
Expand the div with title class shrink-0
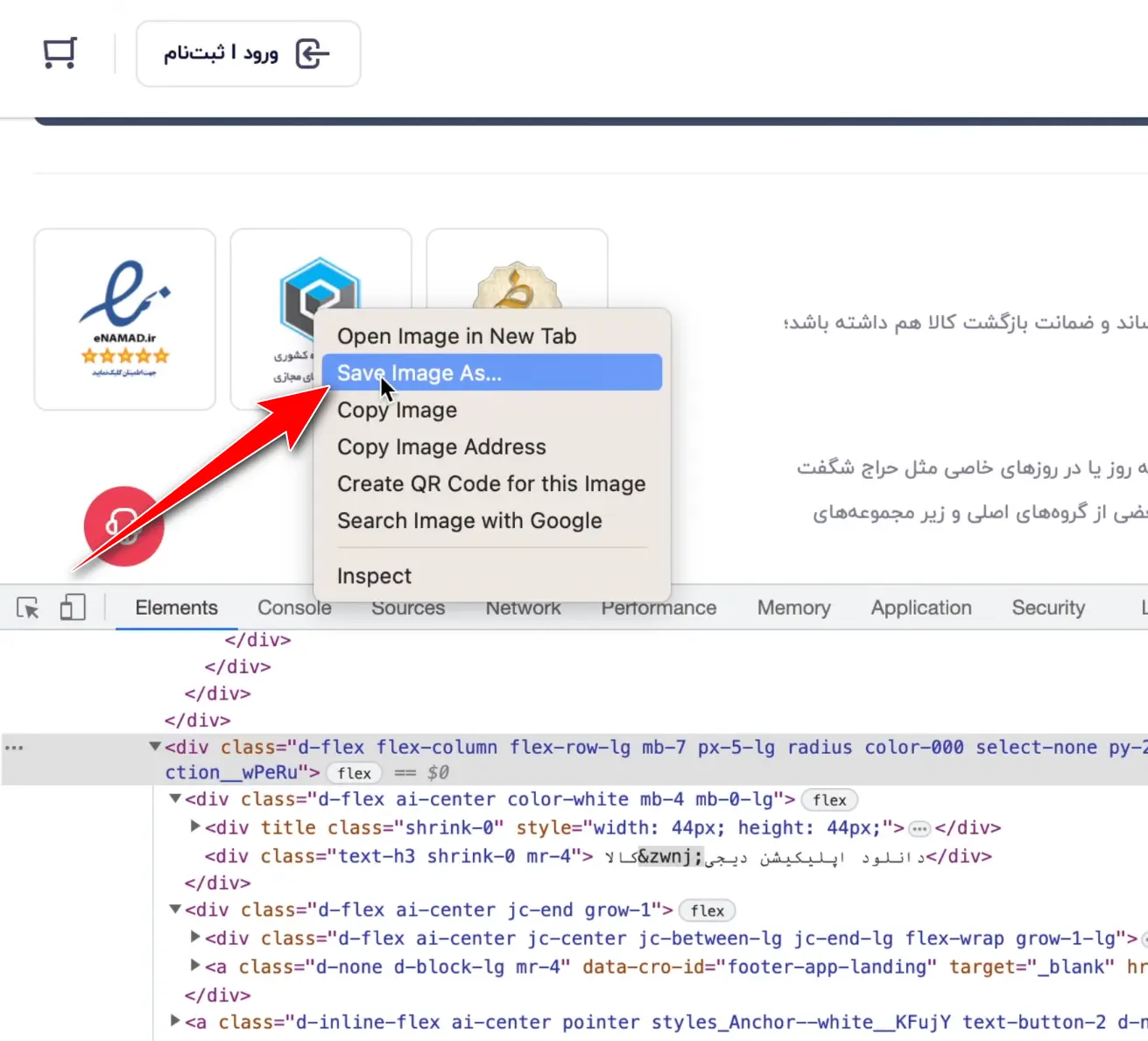(195, 826)
